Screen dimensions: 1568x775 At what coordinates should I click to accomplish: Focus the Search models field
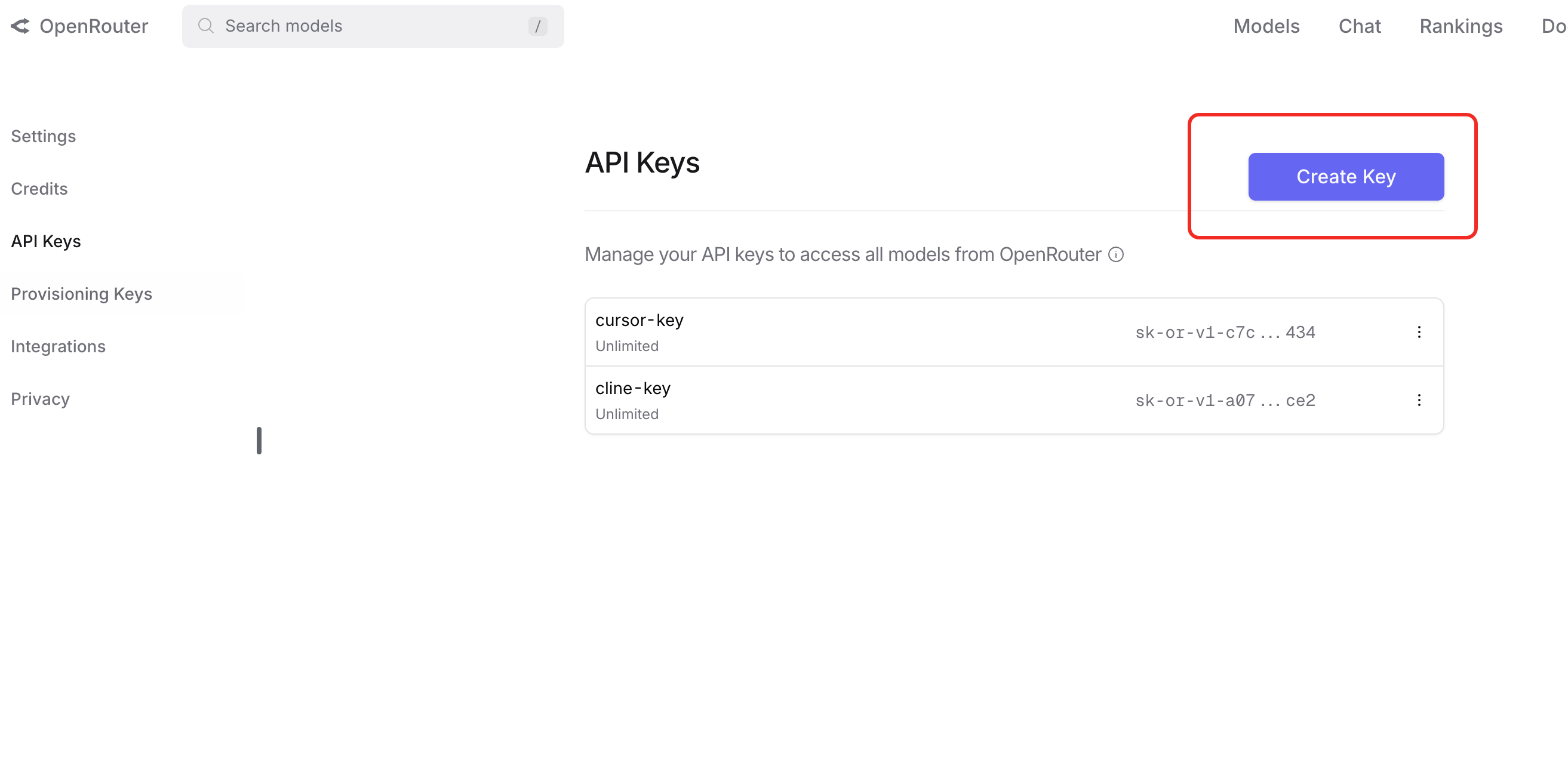pyautogui.click(x=373, y=26)
